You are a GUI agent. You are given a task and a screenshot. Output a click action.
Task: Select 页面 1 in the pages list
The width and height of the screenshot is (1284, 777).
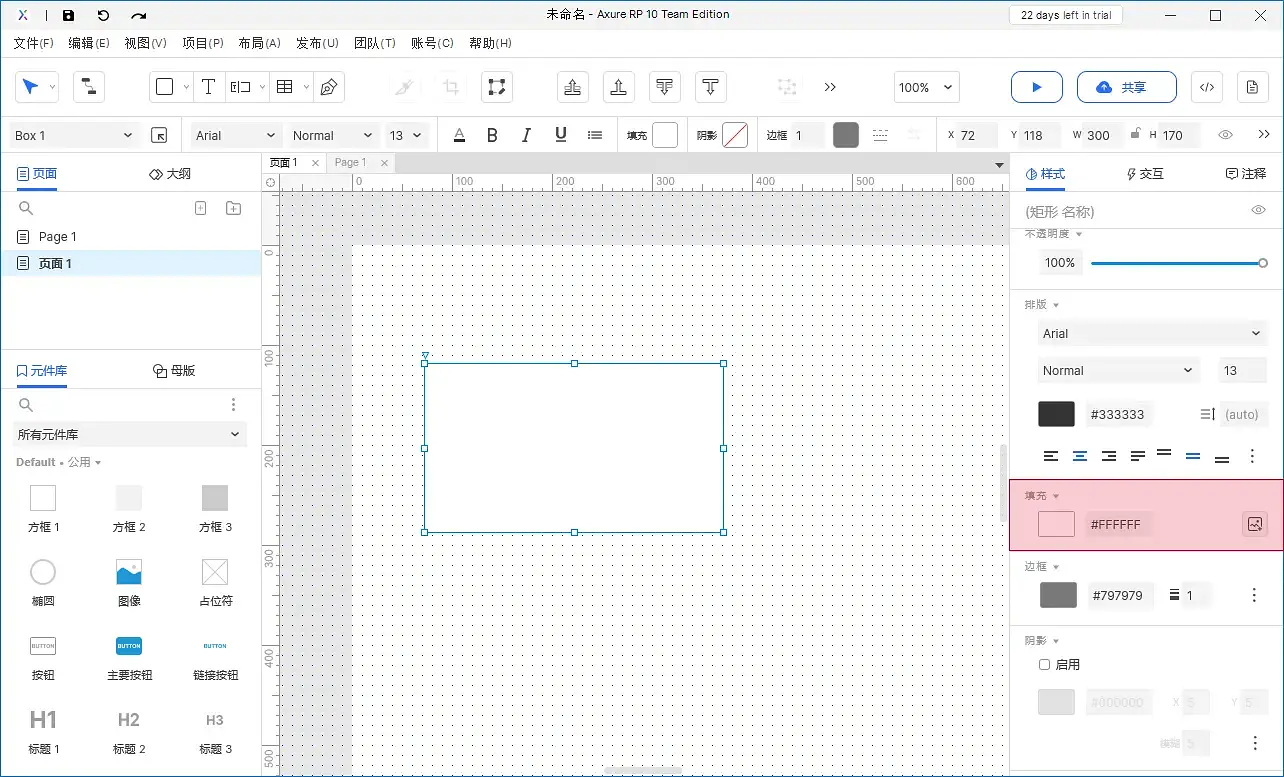click(56, 264)
